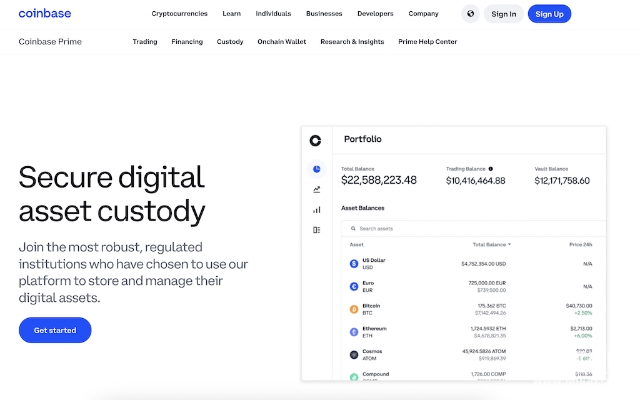Screen dimensions: 640x400
Task: Select the bar chart sidebar icon
Action: pos(316,210)
